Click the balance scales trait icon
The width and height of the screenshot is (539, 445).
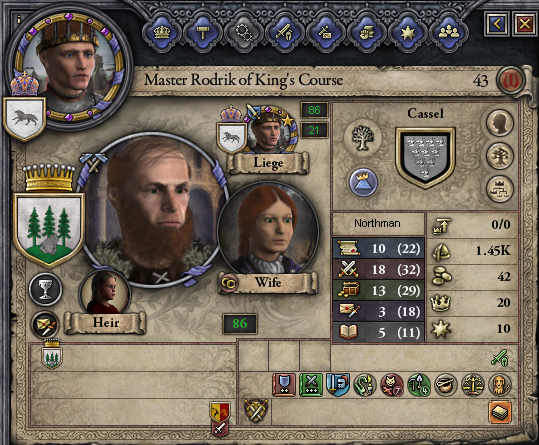pyautogui.click(x=473, y=385)
